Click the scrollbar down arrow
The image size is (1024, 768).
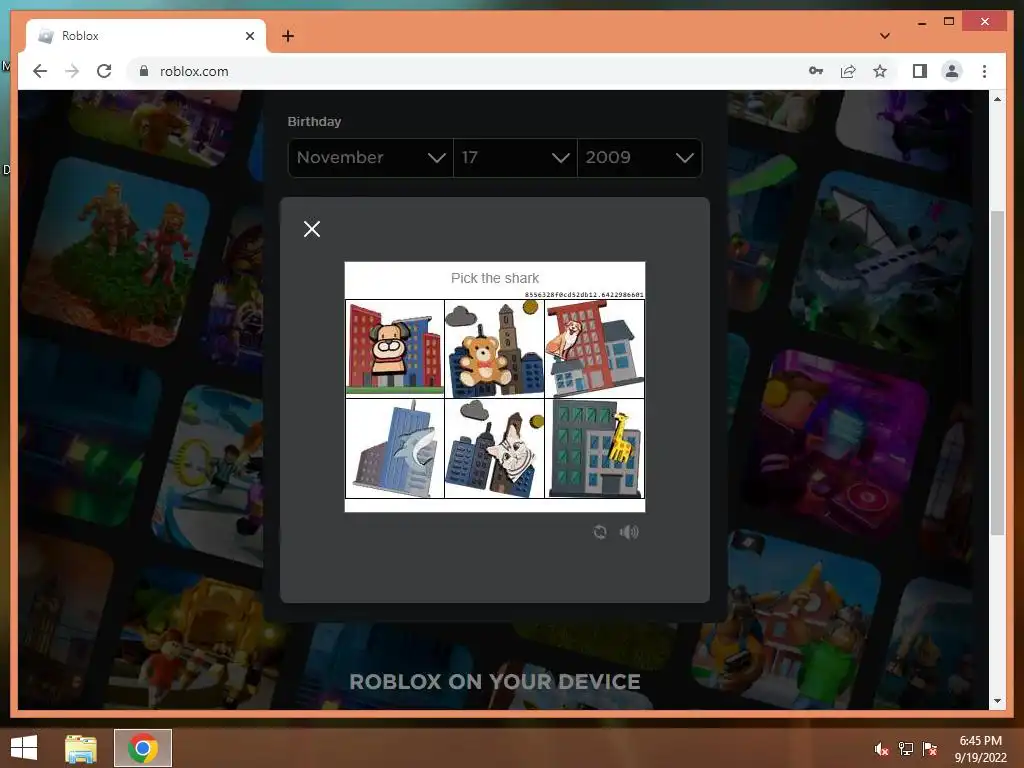coord(997,701)
